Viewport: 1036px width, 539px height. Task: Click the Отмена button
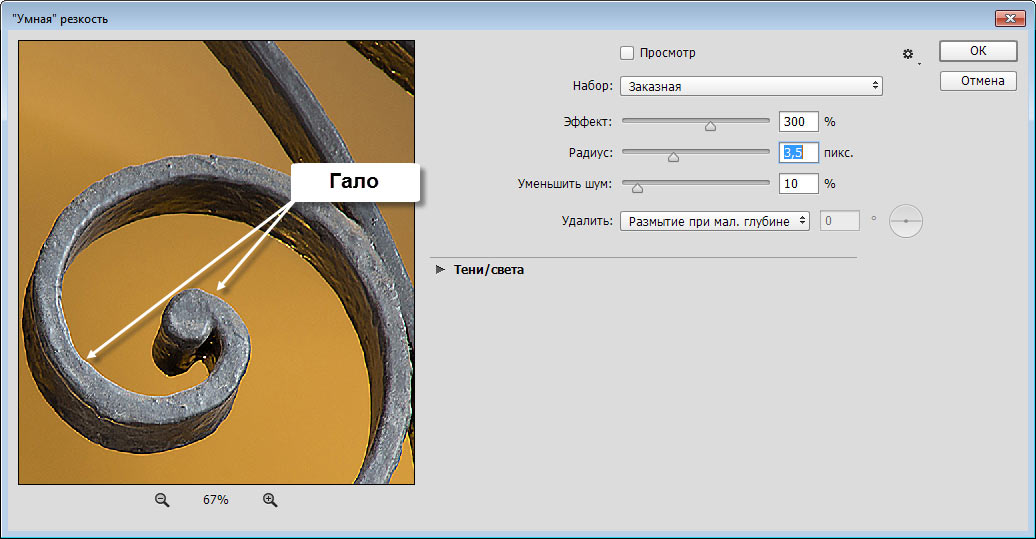click(x=978, y=81)
